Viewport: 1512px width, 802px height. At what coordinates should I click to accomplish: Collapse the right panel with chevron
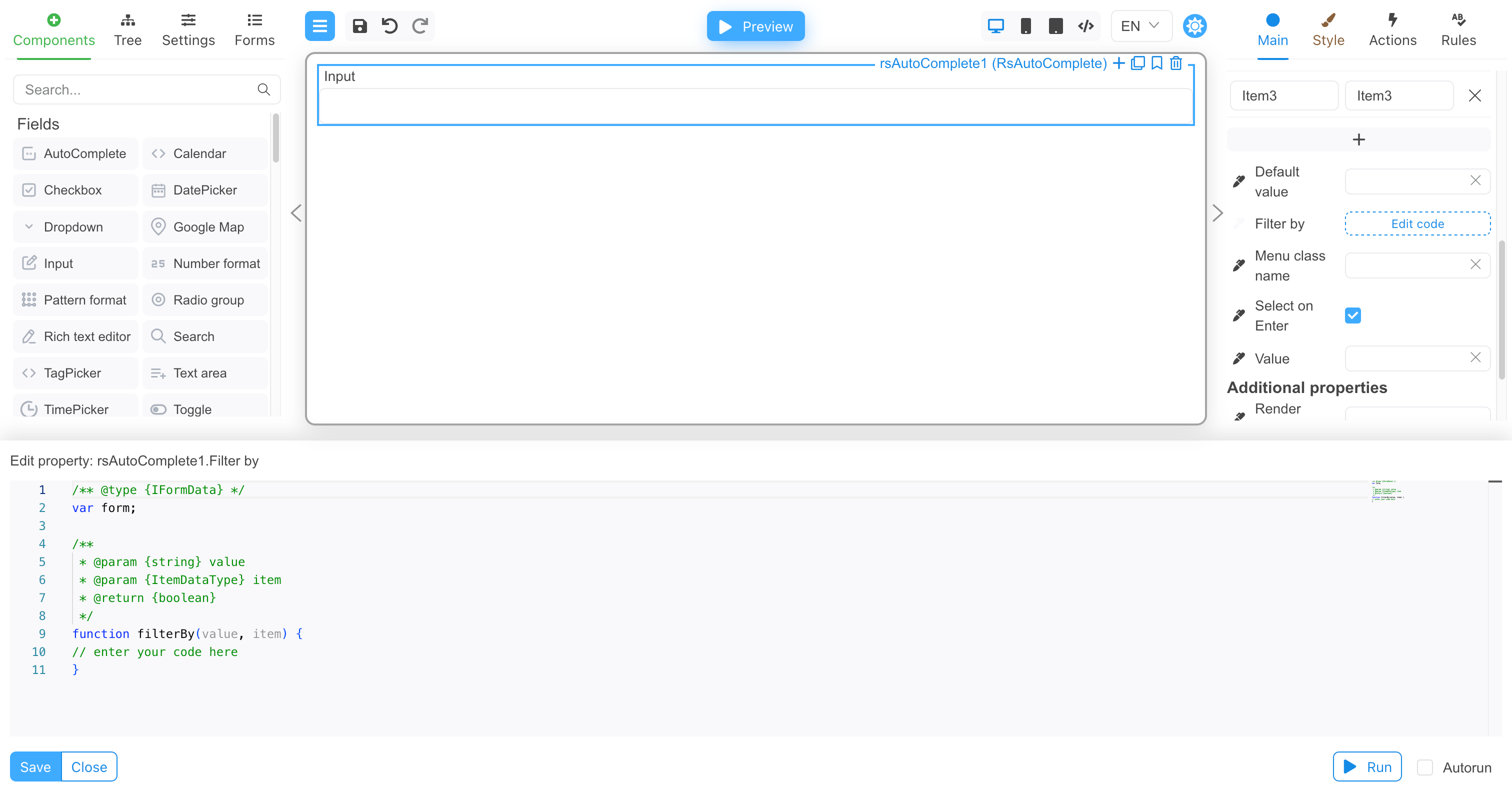click(x=1218, y=213)
